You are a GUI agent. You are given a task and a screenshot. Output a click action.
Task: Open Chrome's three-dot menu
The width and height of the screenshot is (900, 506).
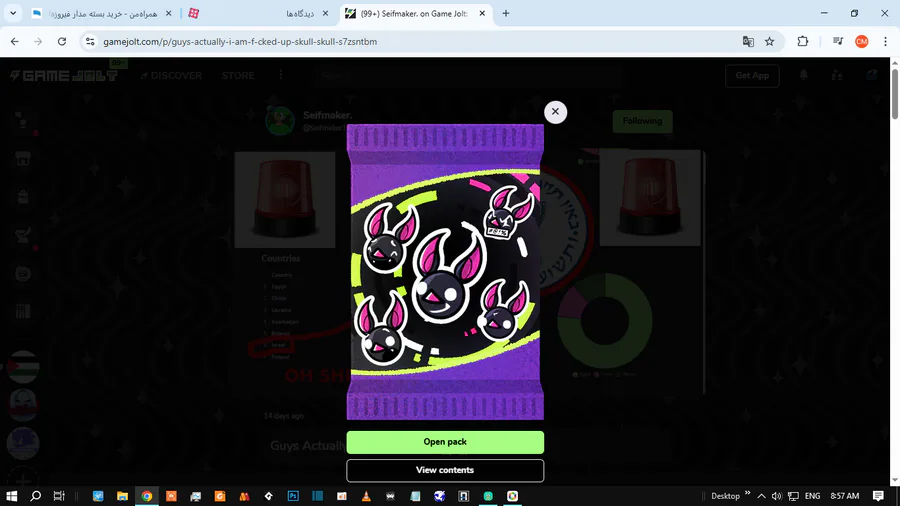coord(885,41)
